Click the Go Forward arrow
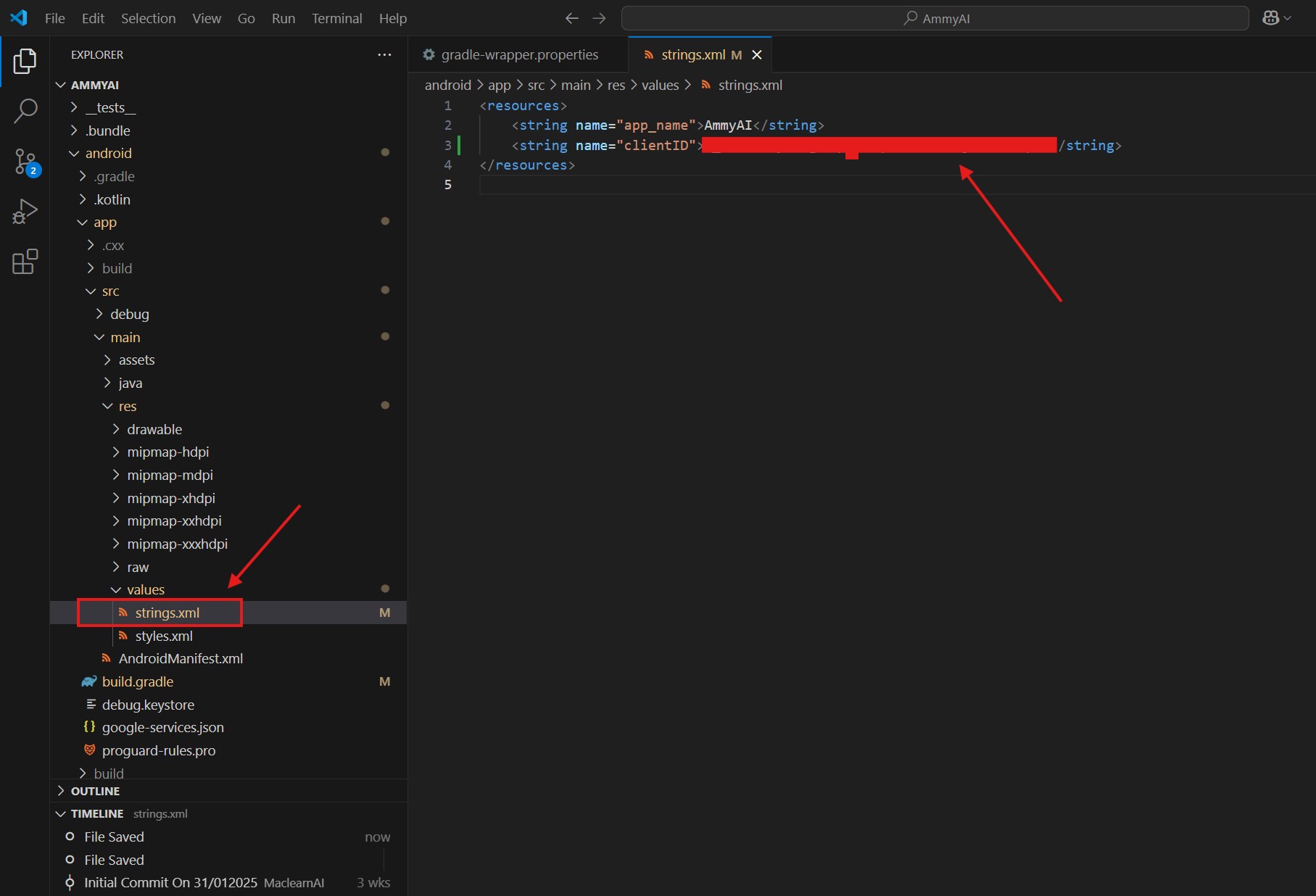This screenshot has height=896, width=1316. [x=599, y=18]
